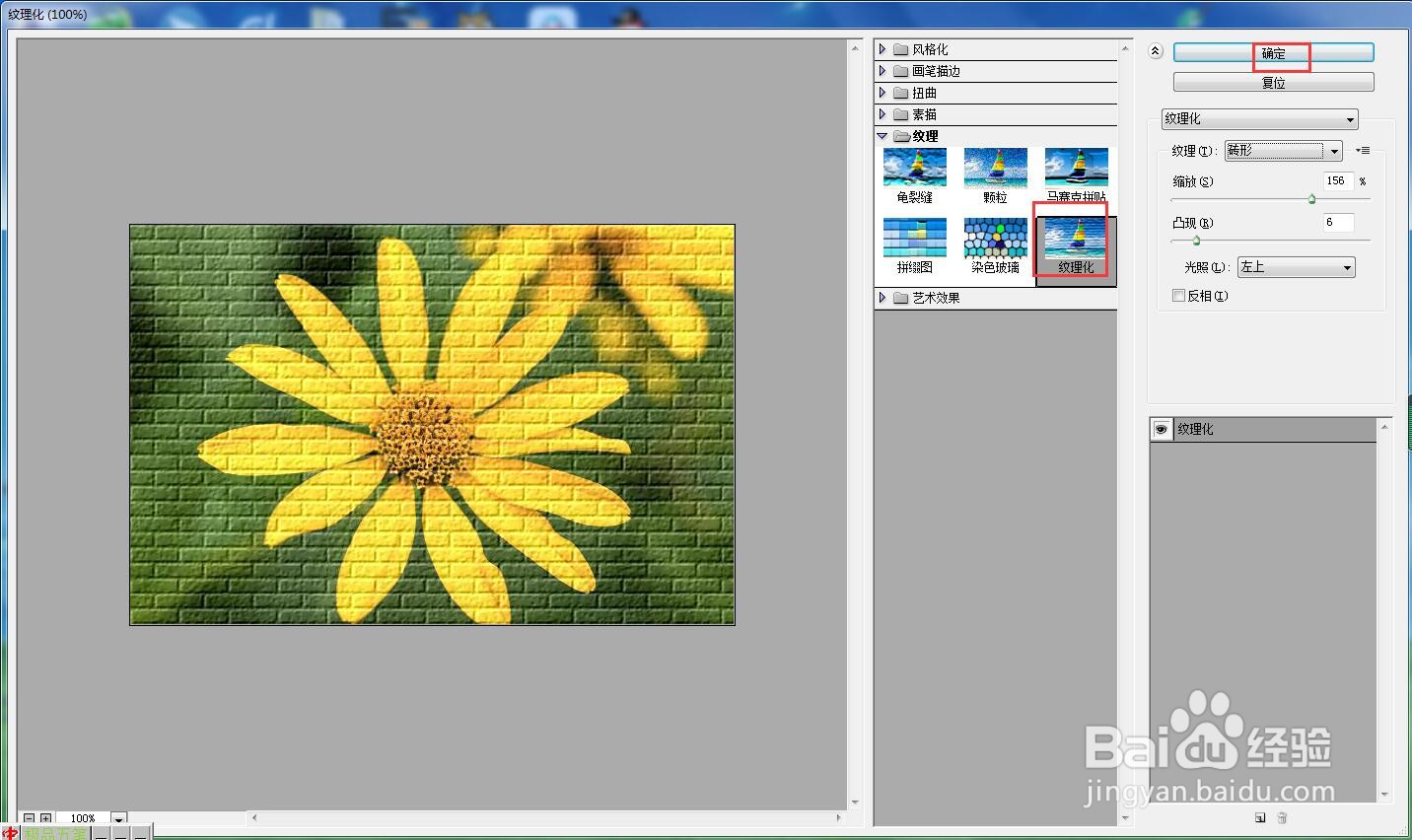1412x840 pixels.
Task: Click the 复位 reset button
Action: pos(1273,83)
